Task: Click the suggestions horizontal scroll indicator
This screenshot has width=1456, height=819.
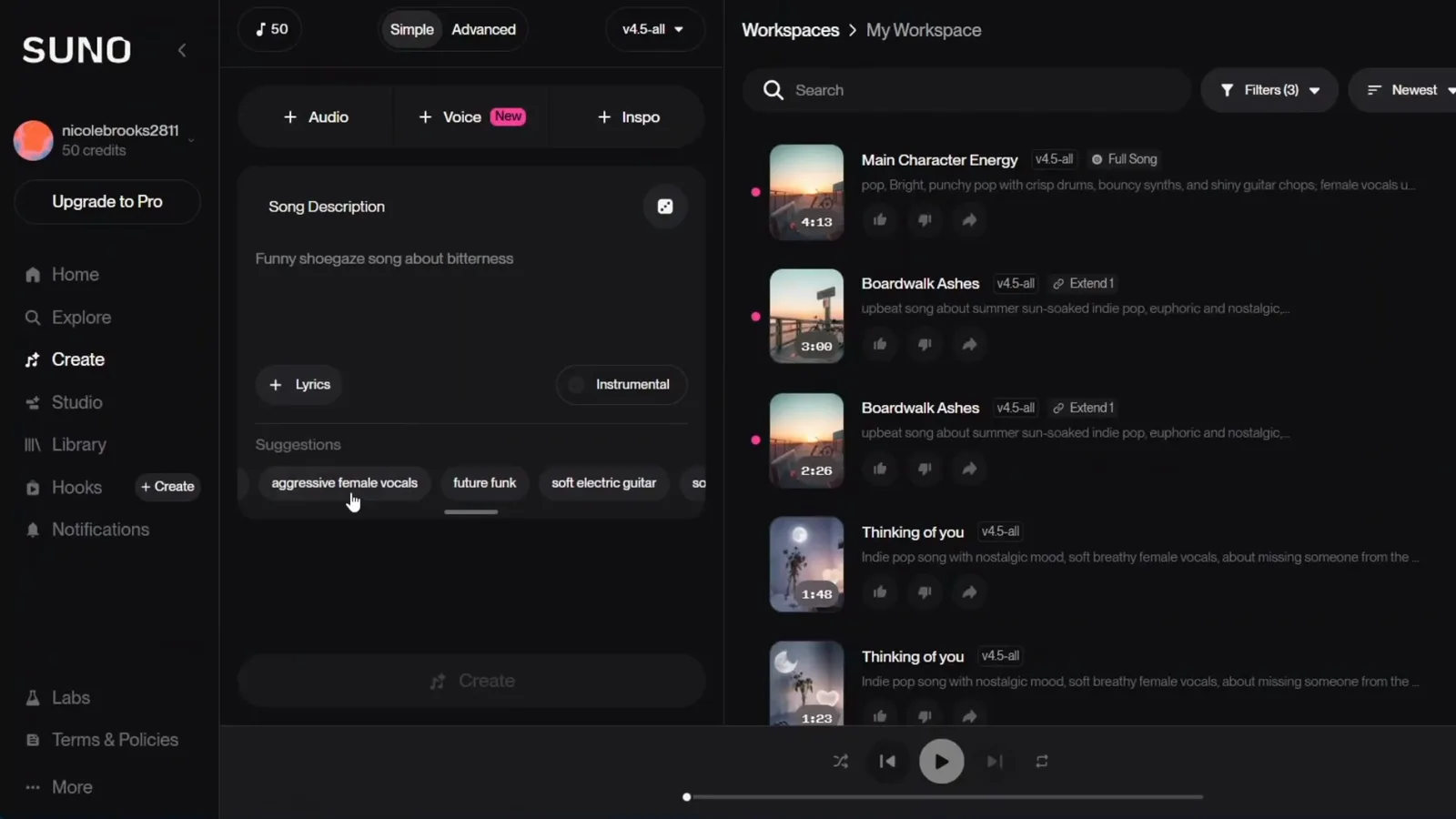Action: (x=471, y=512)
